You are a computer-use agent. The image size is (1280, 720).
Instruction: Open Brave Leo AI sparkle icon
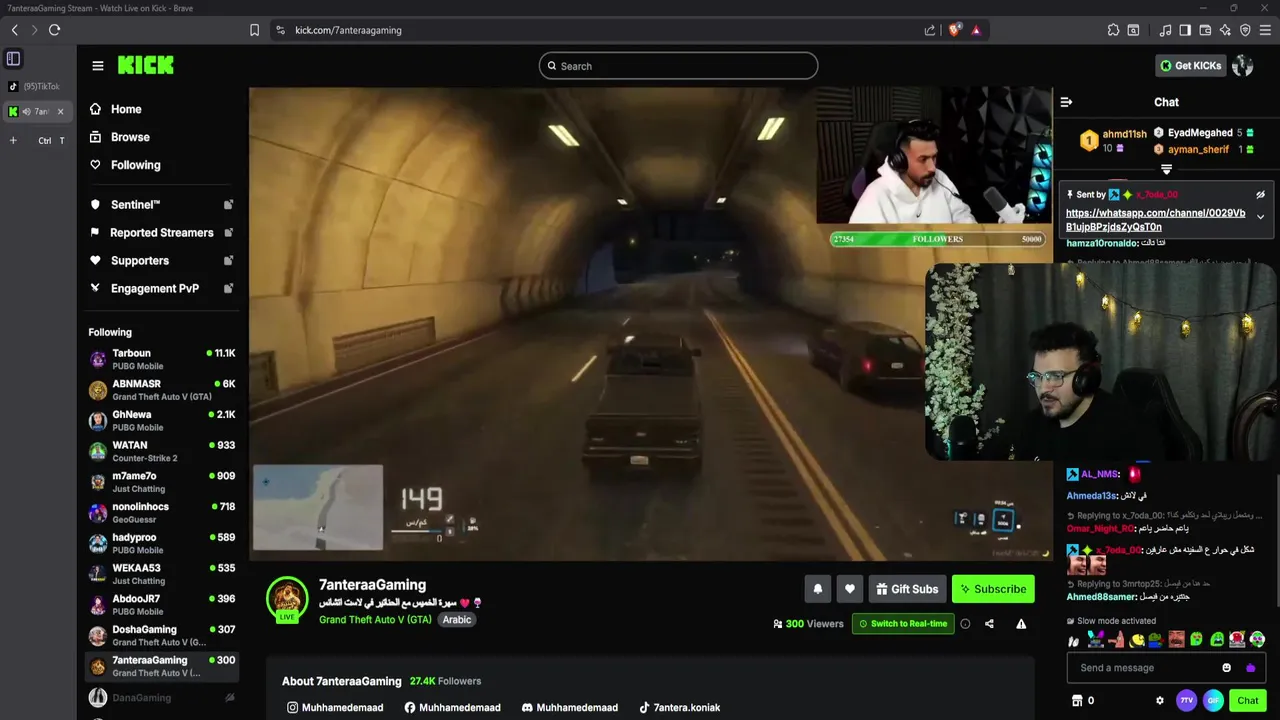(1225, 30)
